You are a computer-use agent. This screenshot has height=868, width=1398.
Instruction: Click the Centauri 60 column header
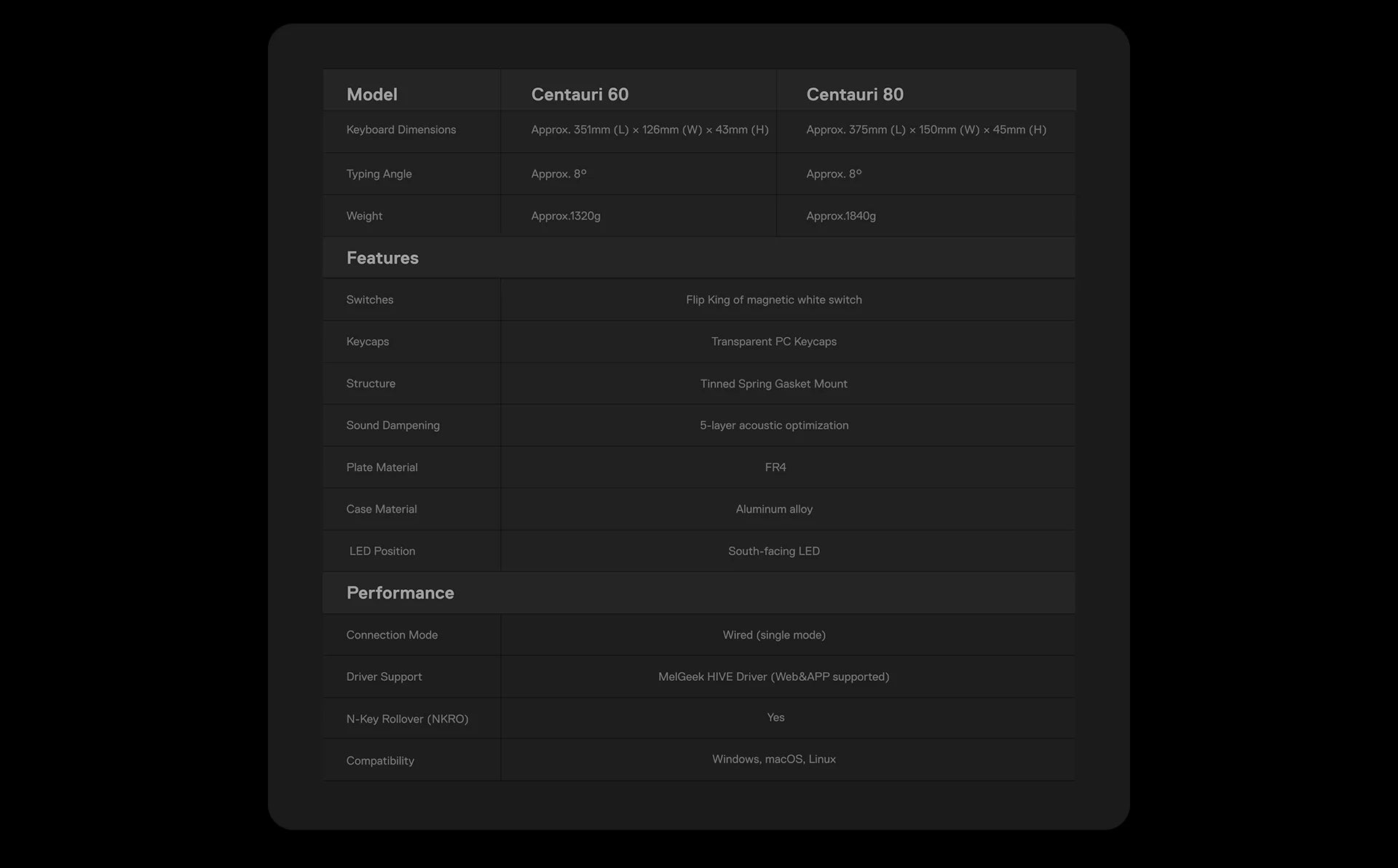[x=580, y=95]
